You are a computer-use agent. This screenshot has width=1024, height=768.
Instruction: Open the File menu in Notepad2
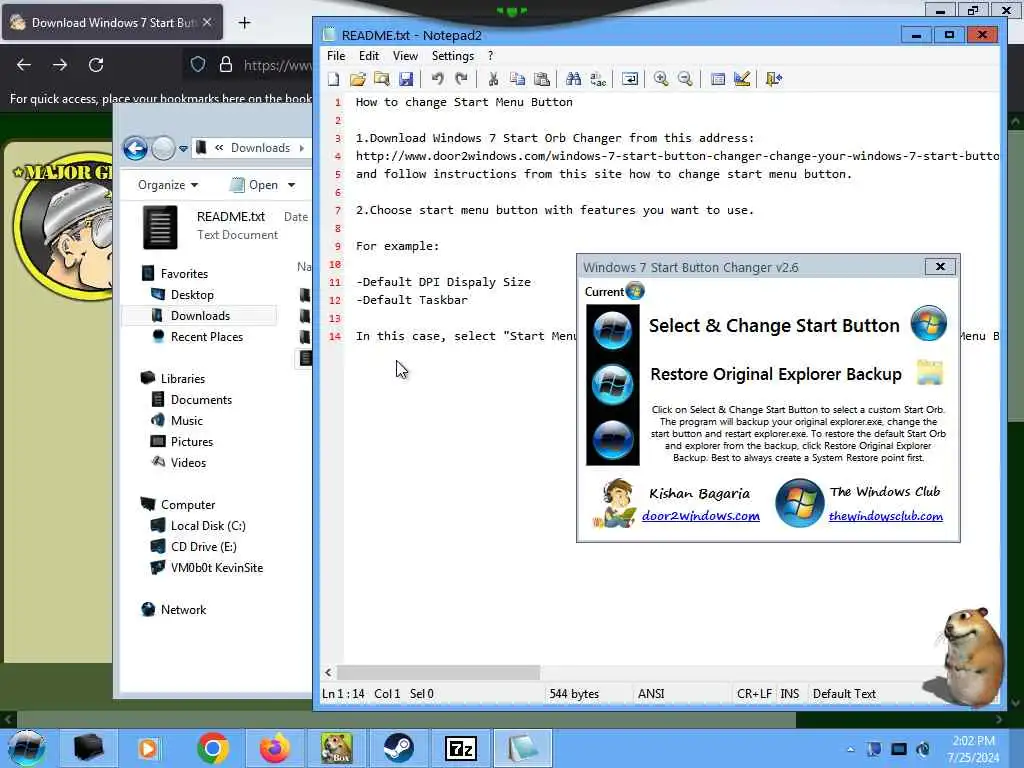coord(336,56)
